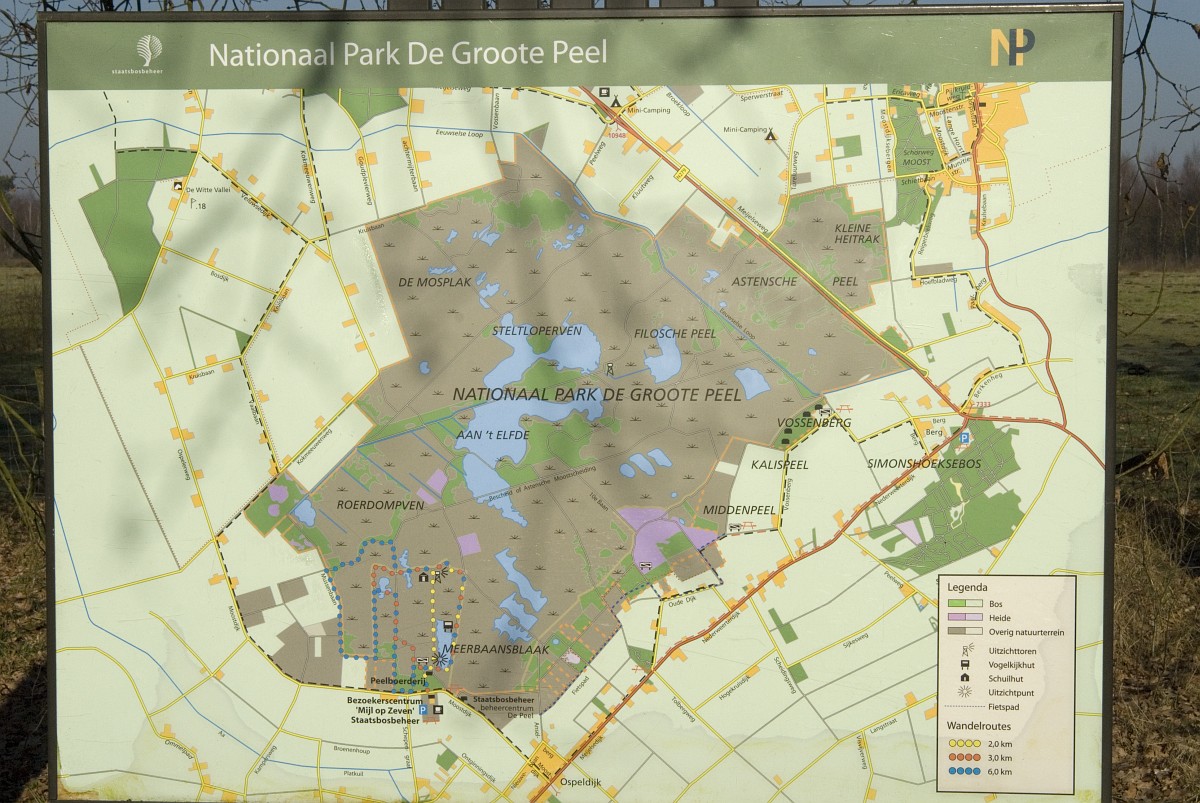The height and width of the screenshot is (803, 1200).
Task: Click the Uitzichtpunt star symbol in the legend
Action: (x=963, y=691)
